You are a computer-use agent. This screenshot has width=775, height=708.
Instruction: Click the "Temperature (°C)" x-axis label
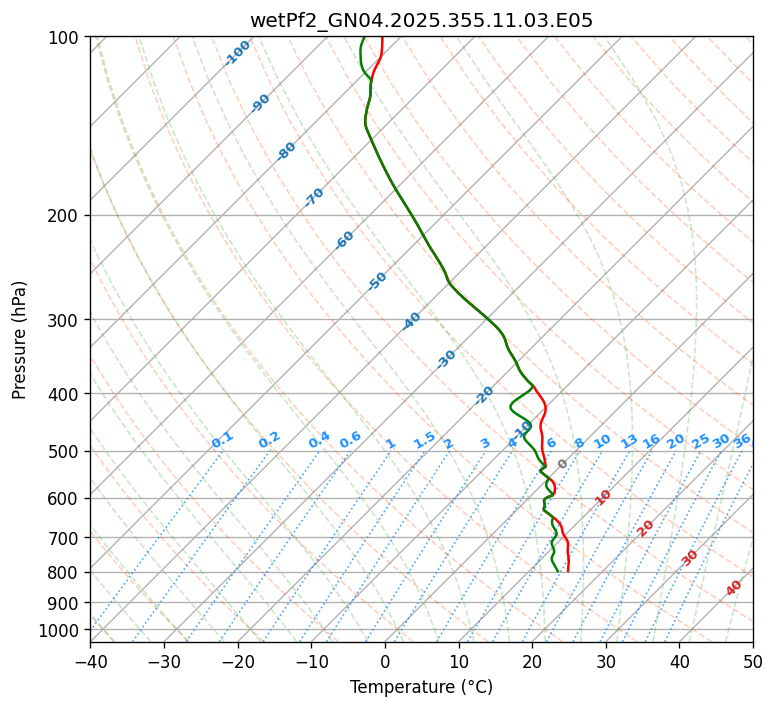click(421, 688)
